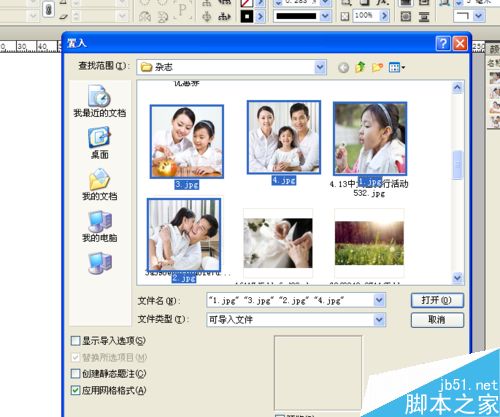The width and height of the screenshot is (500, 417).
Task: Go back using the dialog back arrow
Action: click(x=343, y=68)
